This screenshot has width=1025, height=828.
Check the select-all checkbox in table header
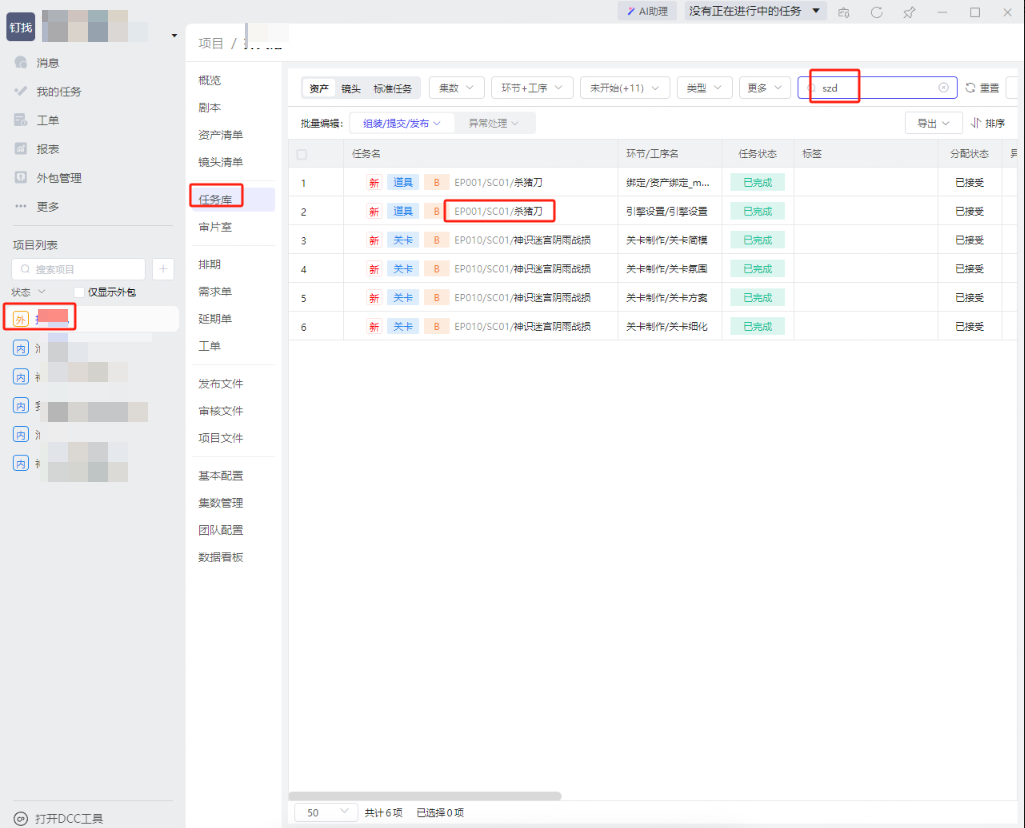[302, 154]
